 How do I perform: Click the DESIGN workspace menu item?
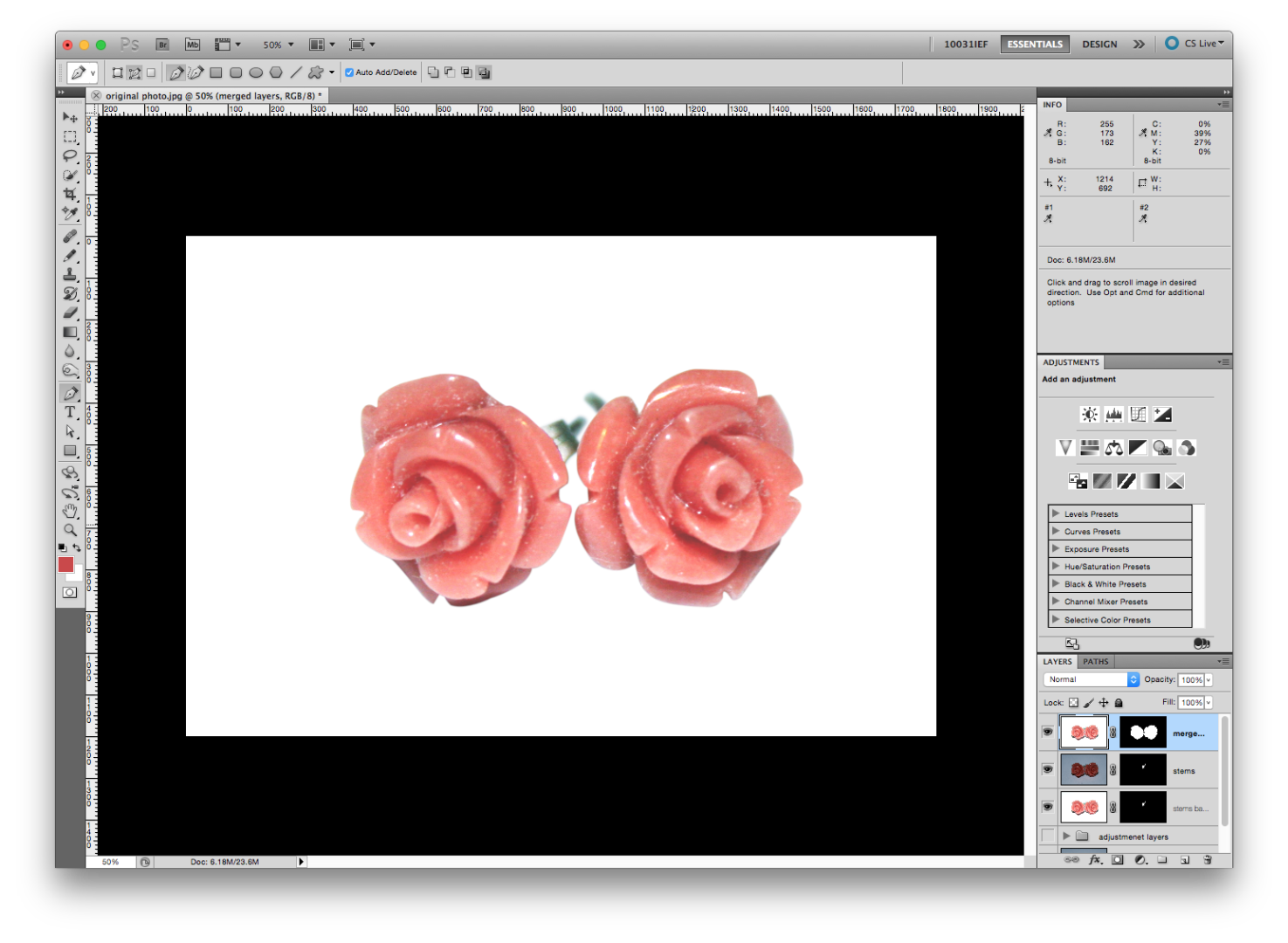[1099, 44]
